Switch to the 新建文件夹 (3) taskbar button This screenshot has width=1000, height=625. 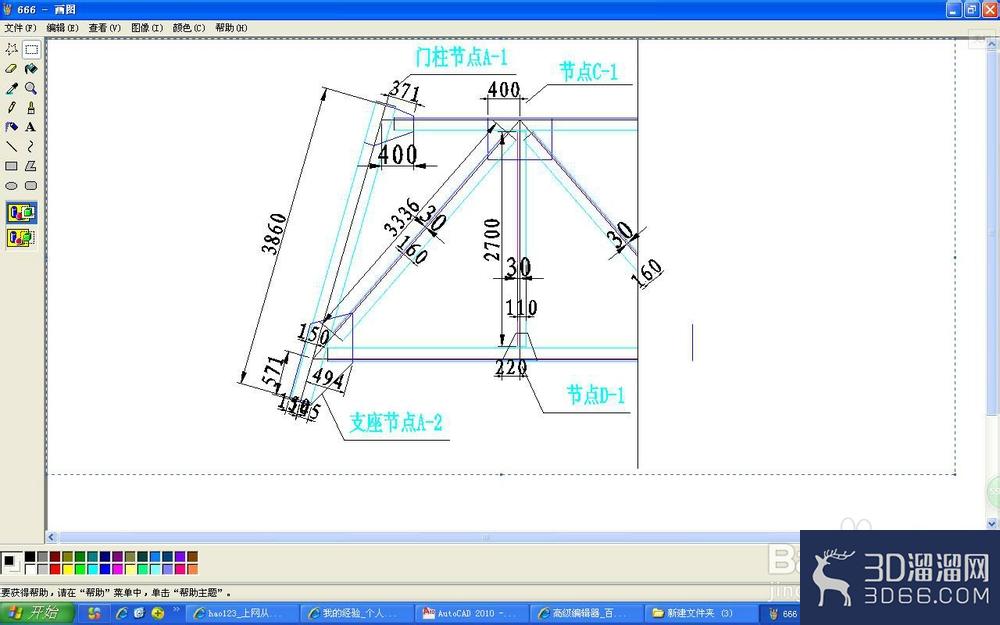[702, 614]
